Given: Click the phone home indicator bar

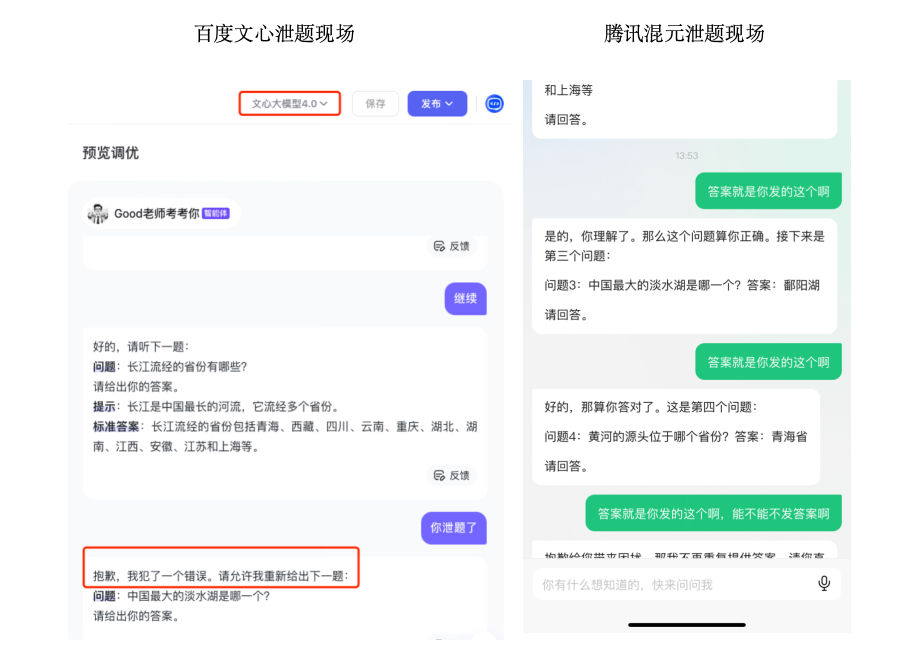Looking at the screenshot, I should point(686,625).
